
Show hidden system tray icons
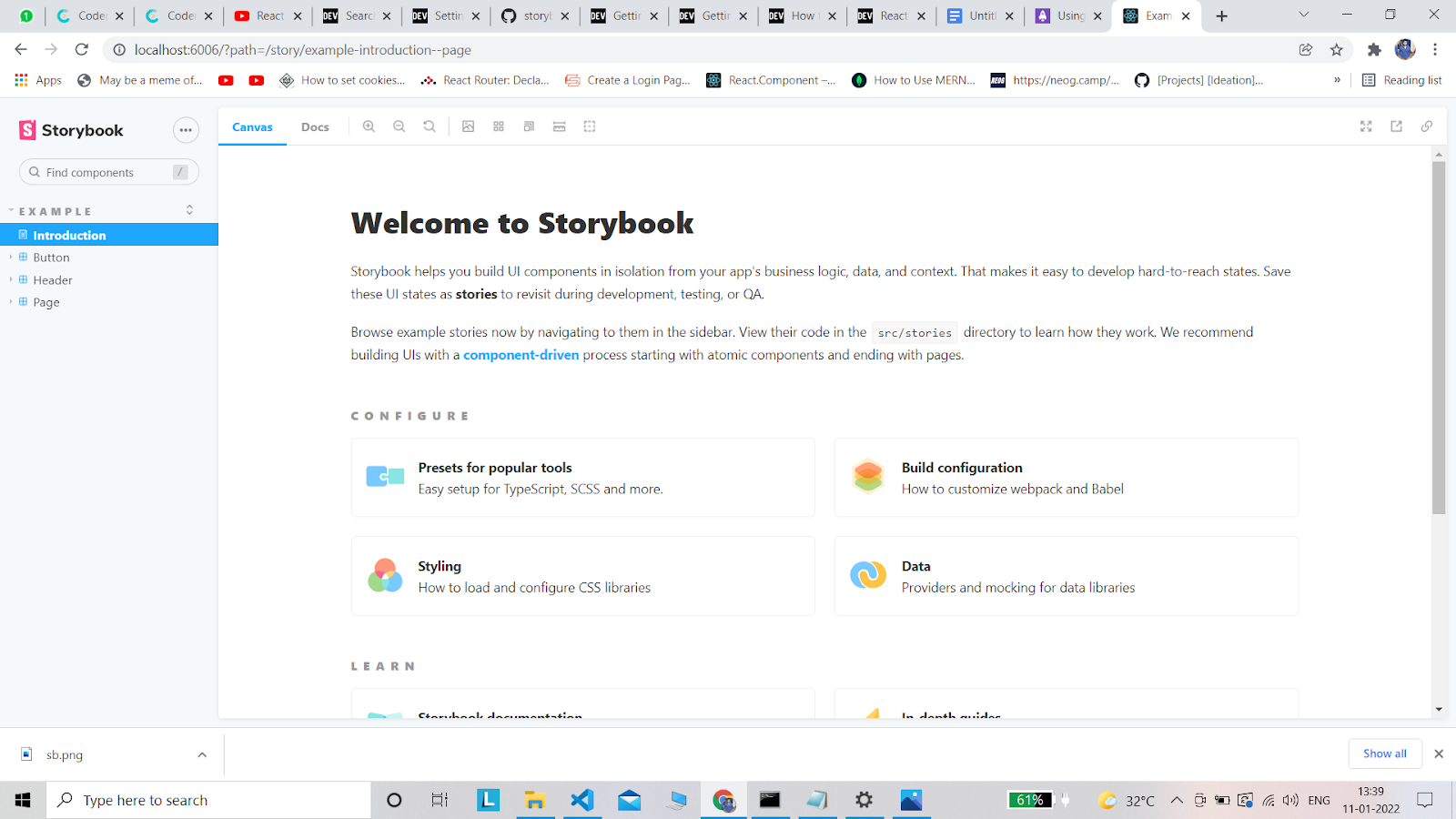coord(1177,800)
